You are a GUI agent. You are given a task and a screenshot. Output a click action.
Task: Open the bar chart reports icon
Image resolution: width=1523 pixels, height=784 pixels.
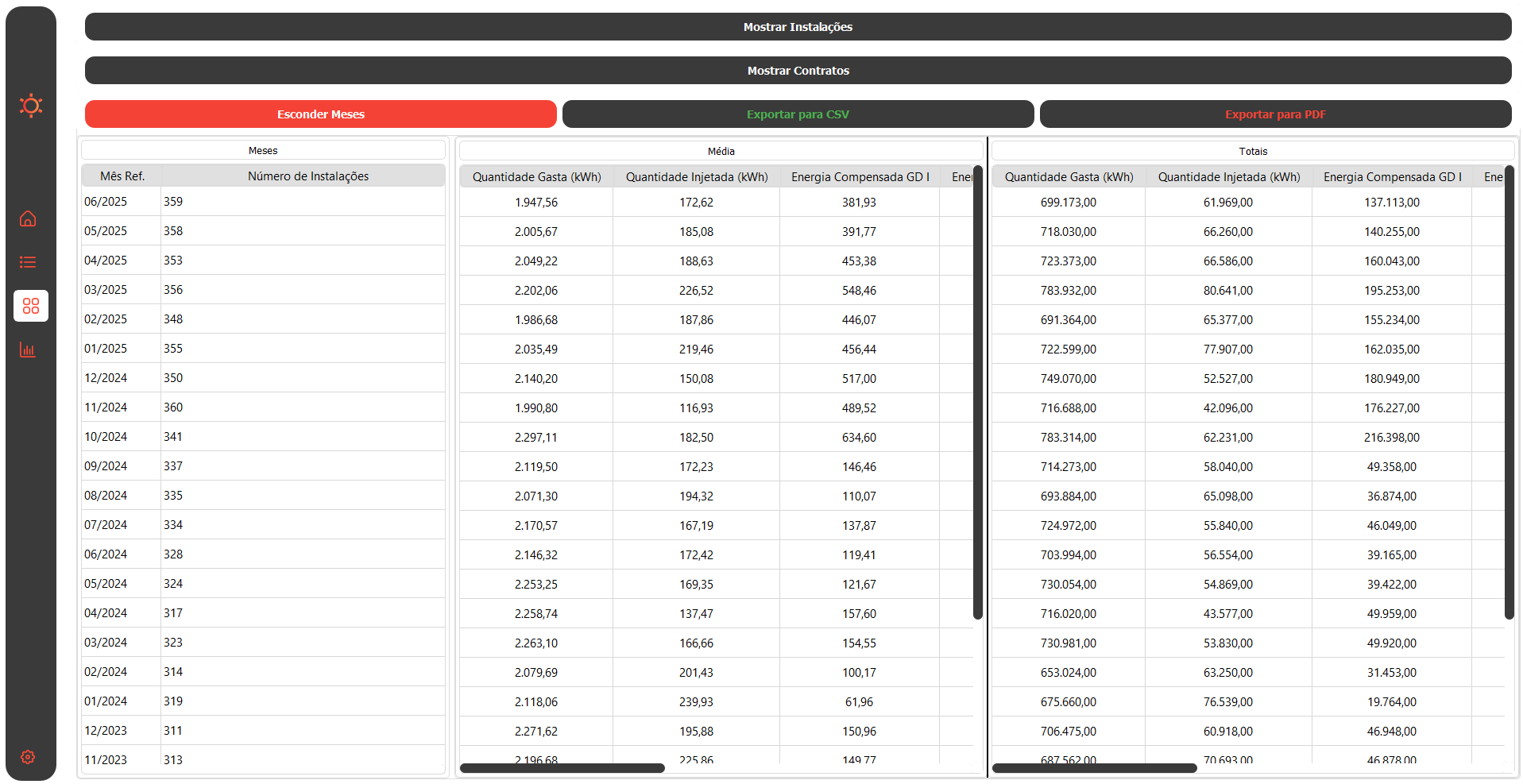28,350
